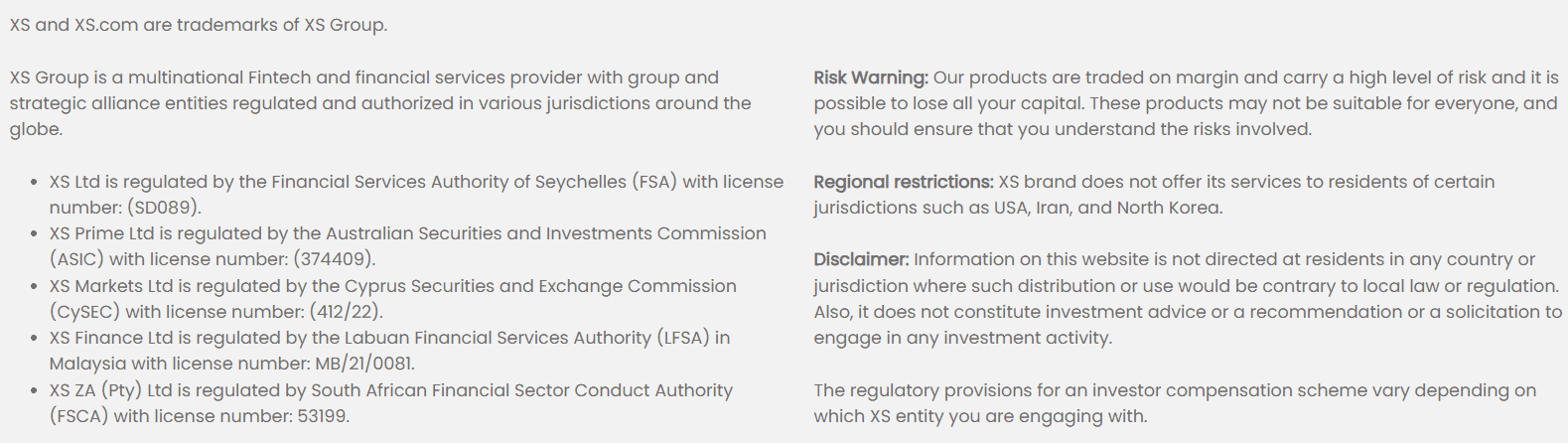Click the investor compensation scheme paragraph
This screenshot has height=443, width=1568.
(x=1175, y=403)
